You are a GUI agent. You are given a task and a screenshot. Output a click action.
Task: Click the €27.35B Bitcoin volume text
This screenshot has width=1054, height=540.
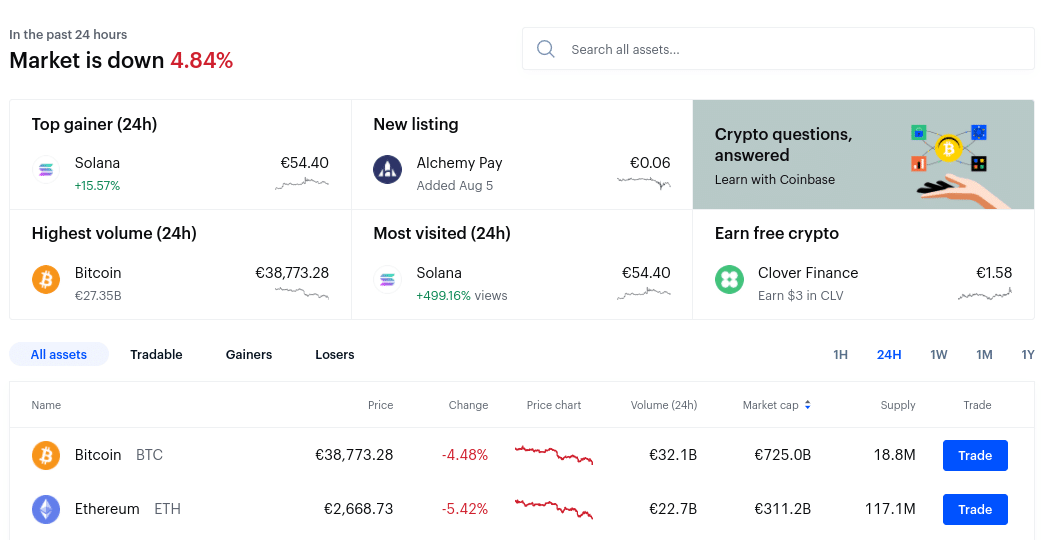pyautogui.click(x=98, y=295)
